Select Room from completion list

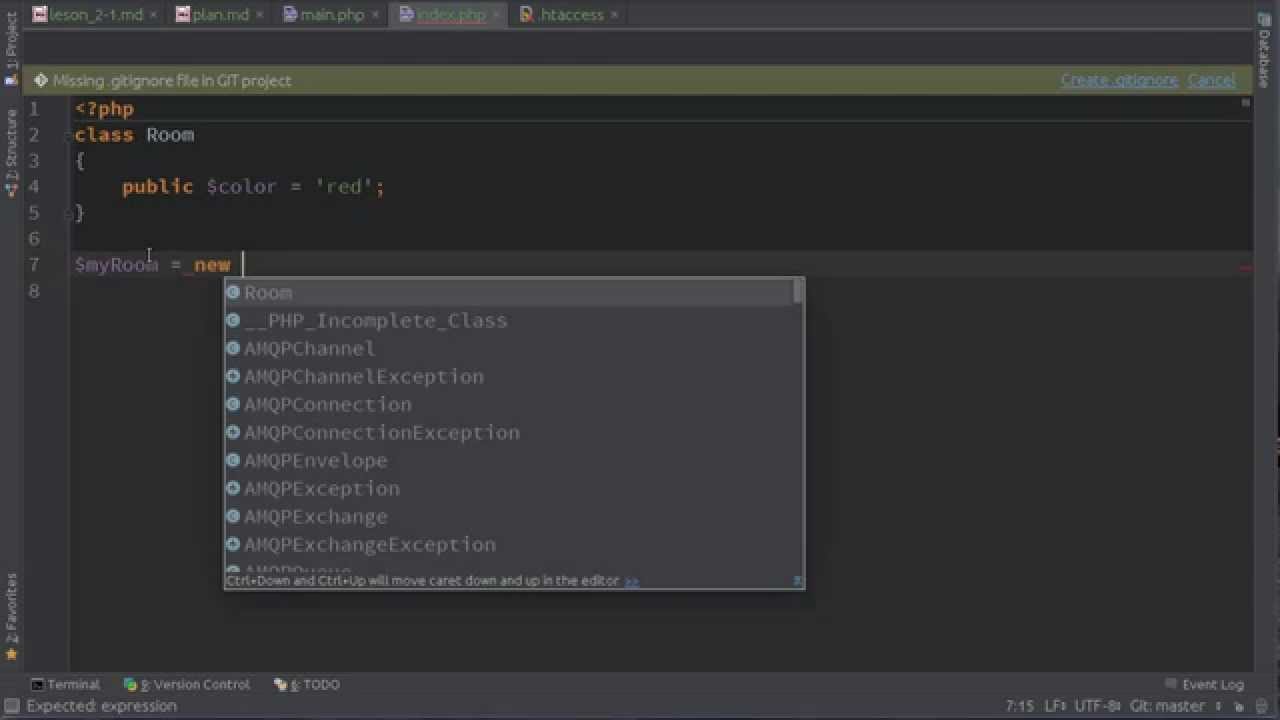[x=508, y=292]
